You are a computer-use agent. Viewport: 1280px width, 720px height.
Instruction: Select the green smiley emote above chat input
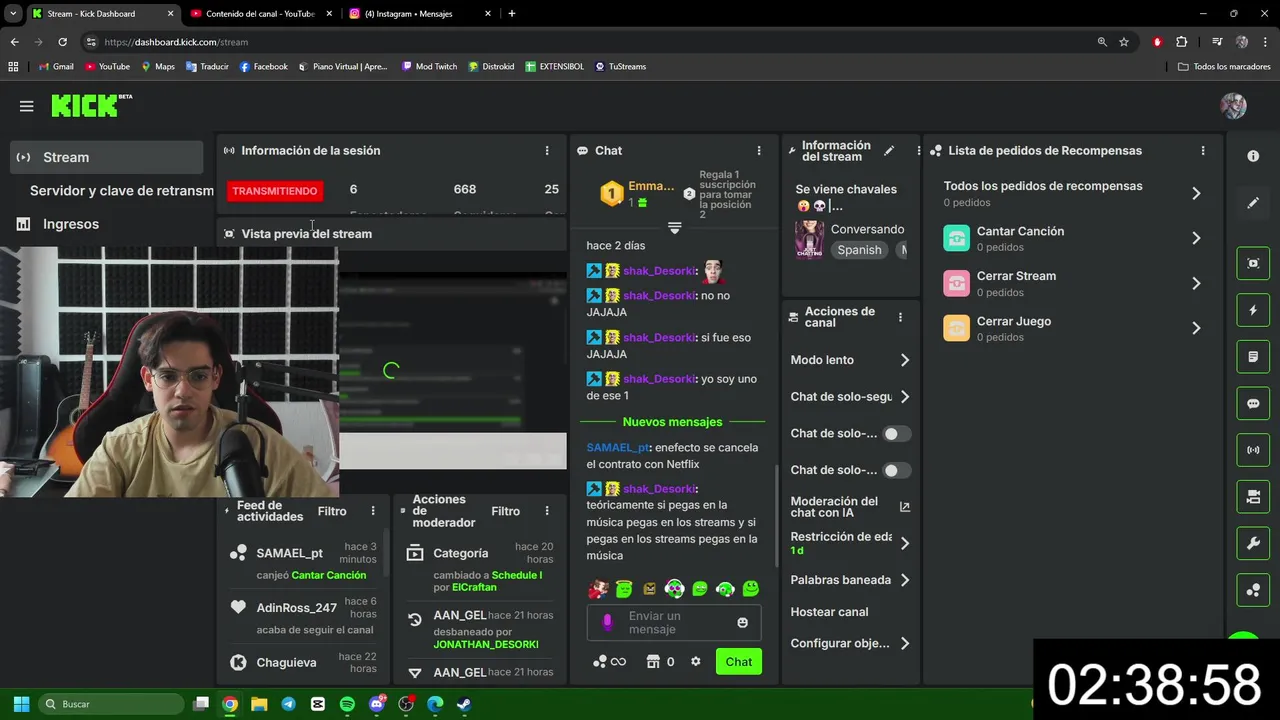pyautogui.click(x=751, y=589)
